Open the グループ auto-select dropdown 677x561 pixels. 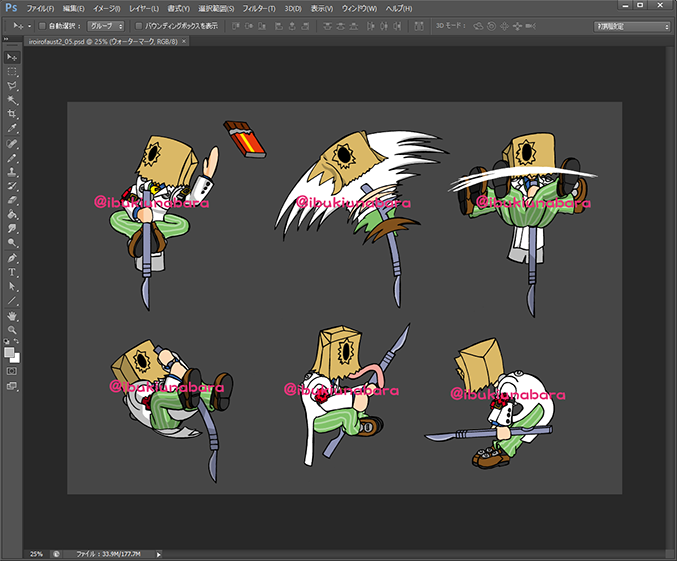pos(105,26)
